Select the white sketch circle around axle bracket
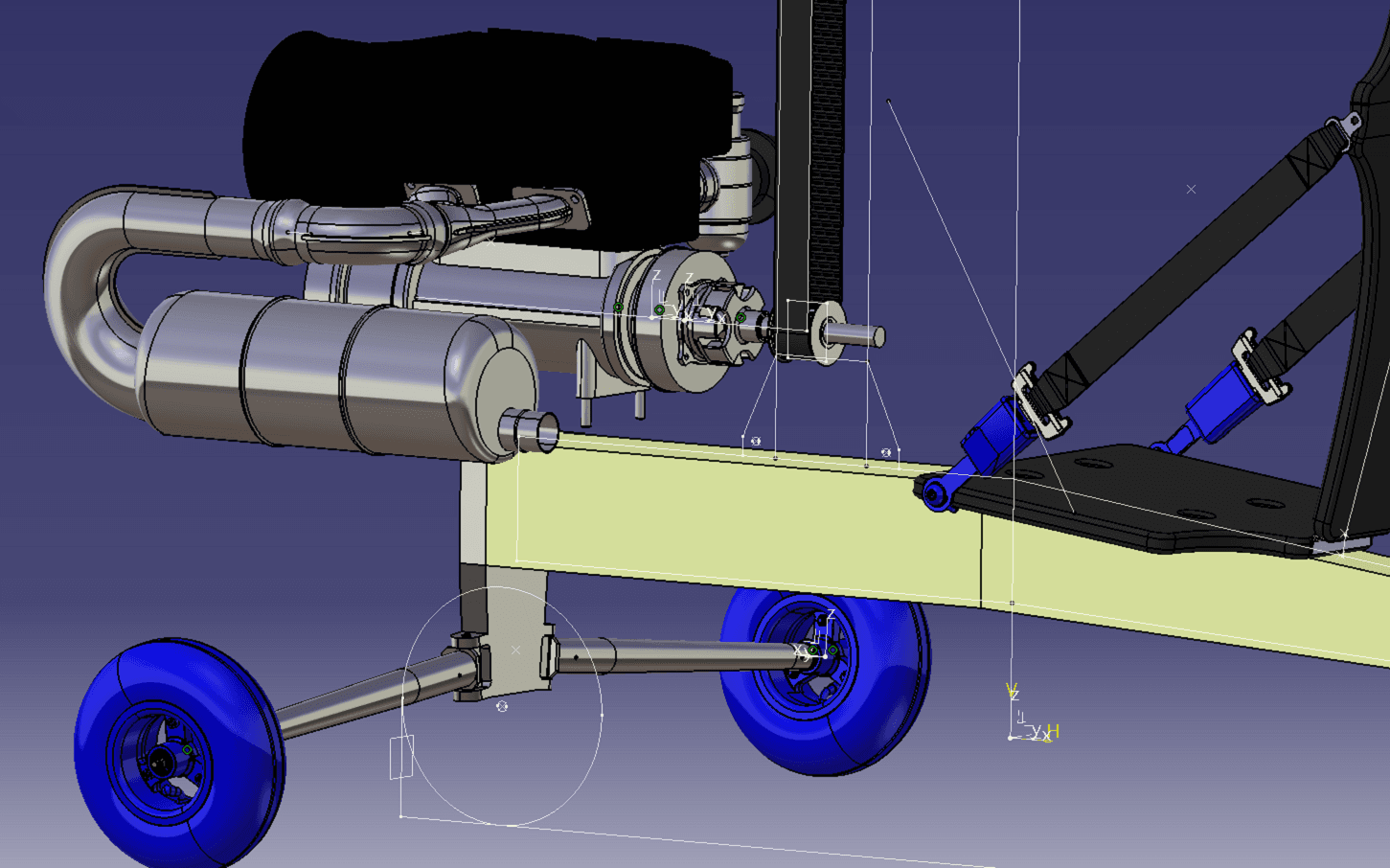This screenshot has width=1390, height=868. pos(602,715)
